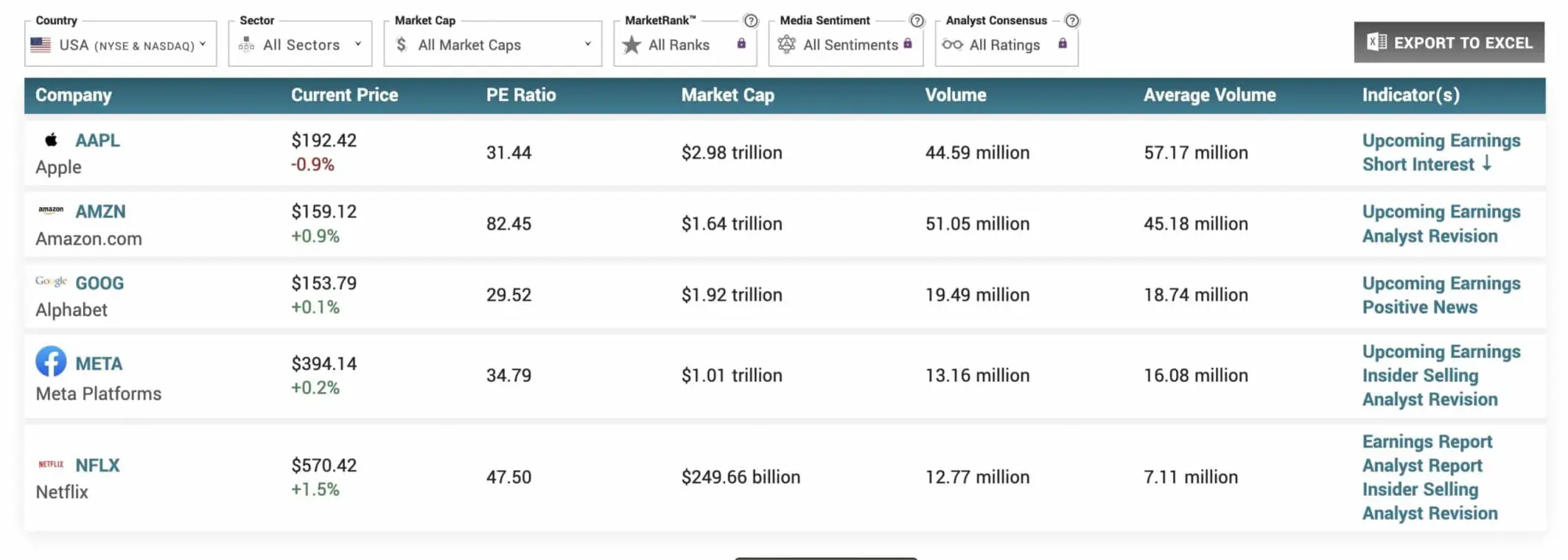Click the Amazon logo beside AMZN

tap(51, 209)
